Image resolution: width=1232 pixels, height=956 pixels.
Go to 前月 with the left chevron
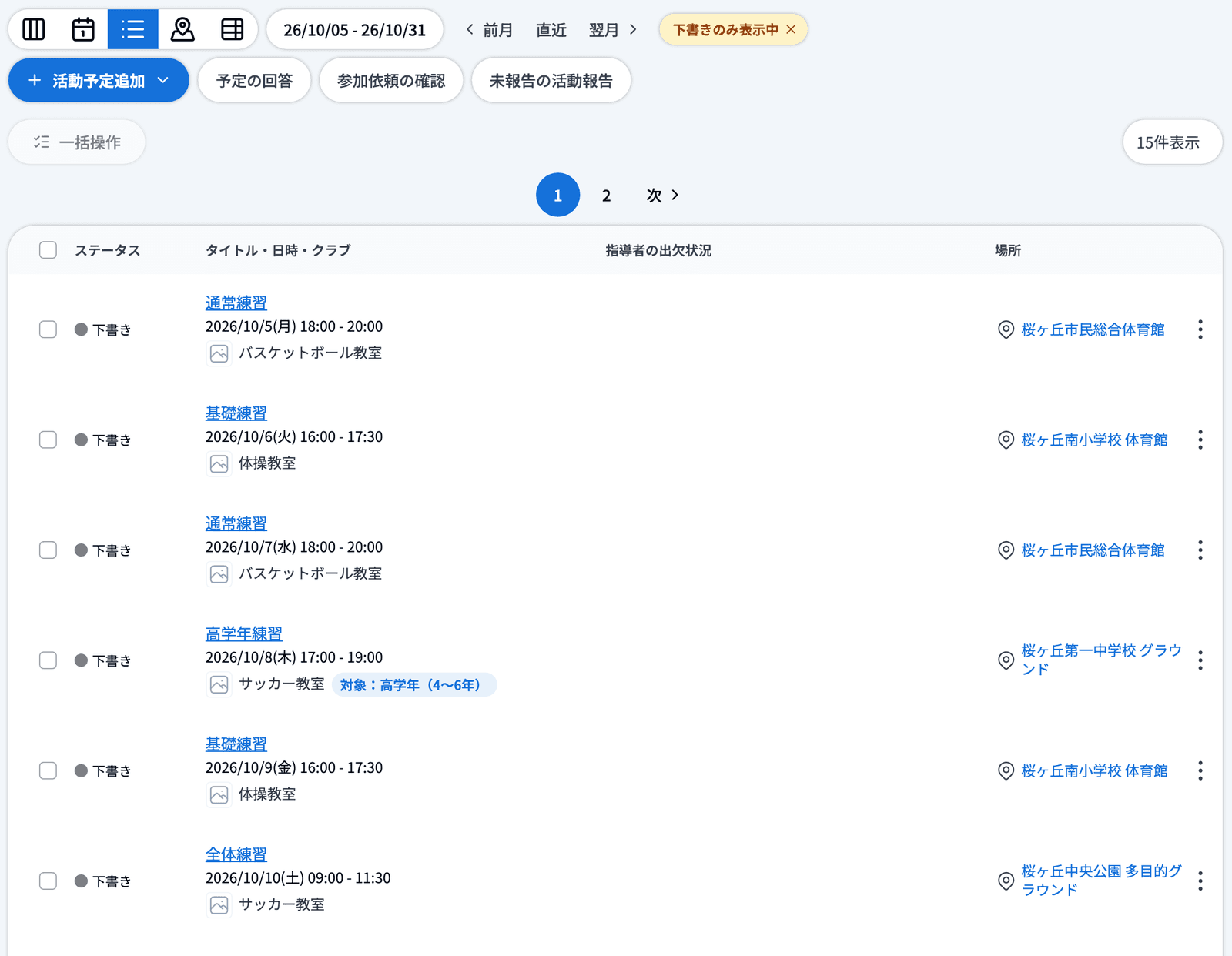488,29
